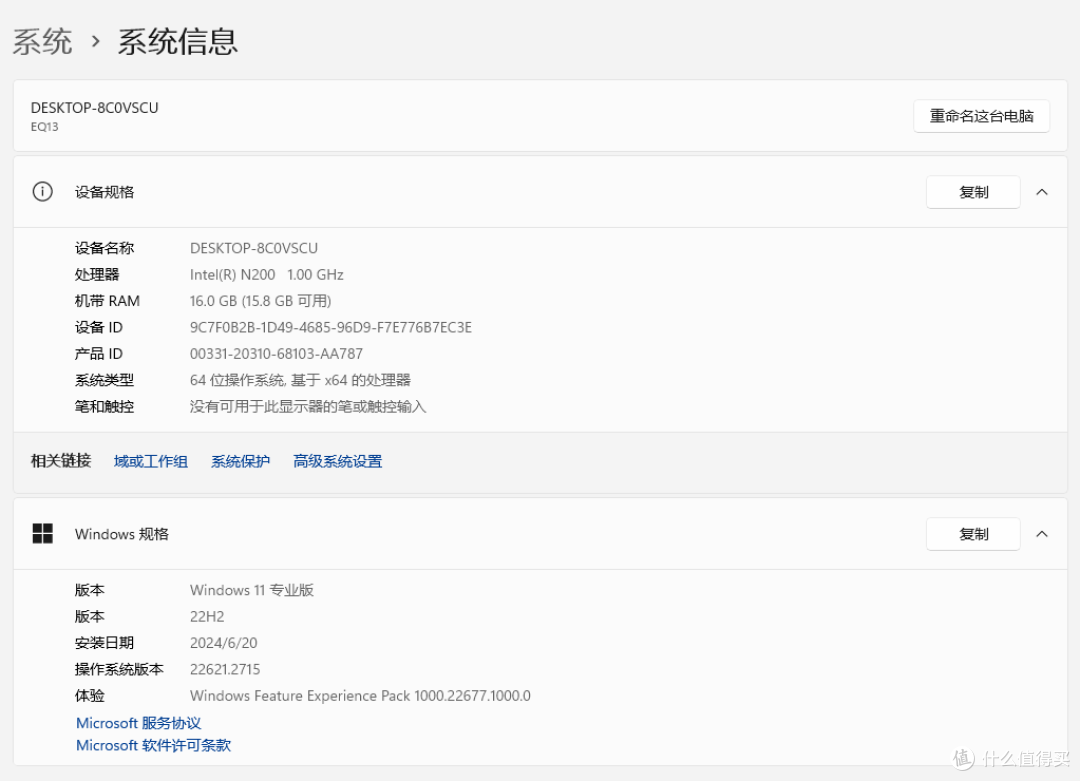
Task: Click DESKTOP-8C0VSCU name in top card
Action: (94, 107)
